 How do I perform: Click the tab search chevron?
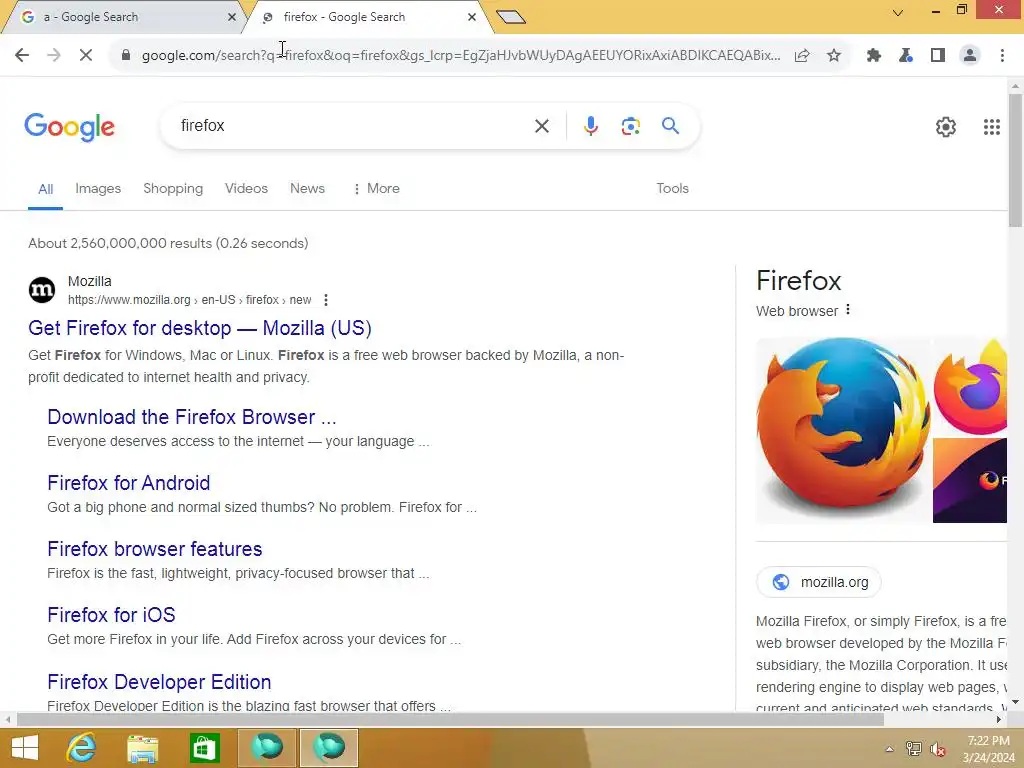898,13
